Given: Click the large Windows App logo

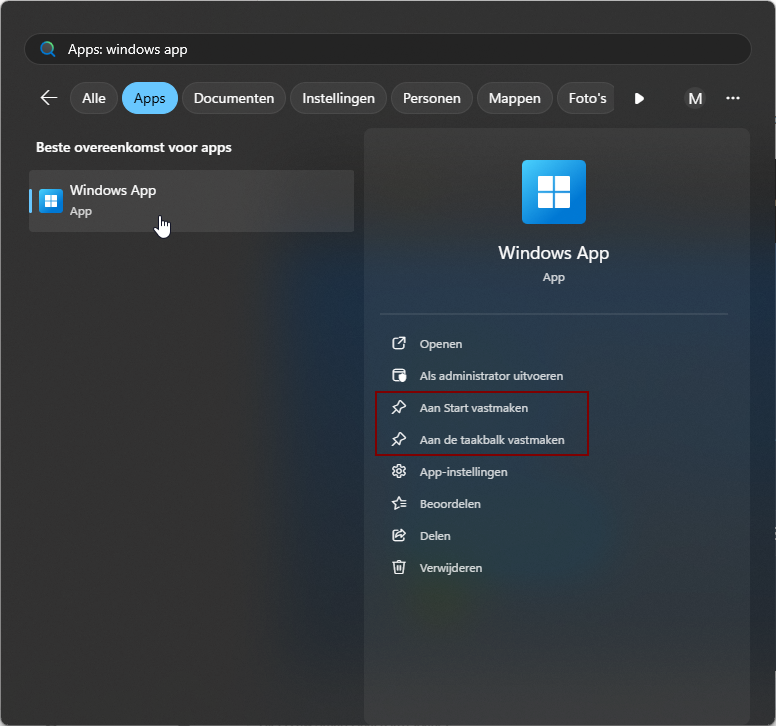Looking at the screenshot, I should point(553,192).
